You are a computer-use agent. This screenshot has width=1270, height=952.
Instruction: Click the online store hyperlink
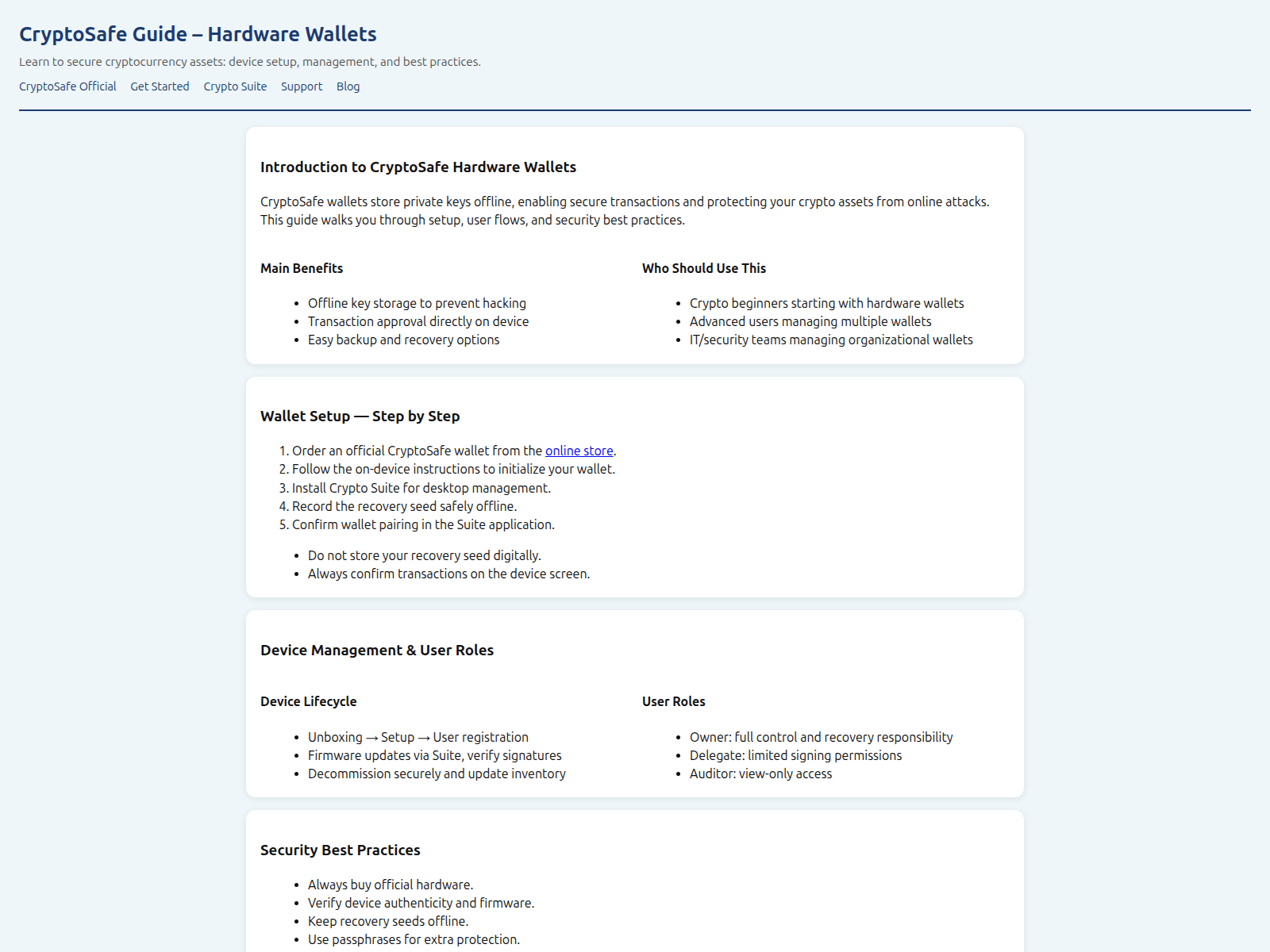click(x=579, y=451)
